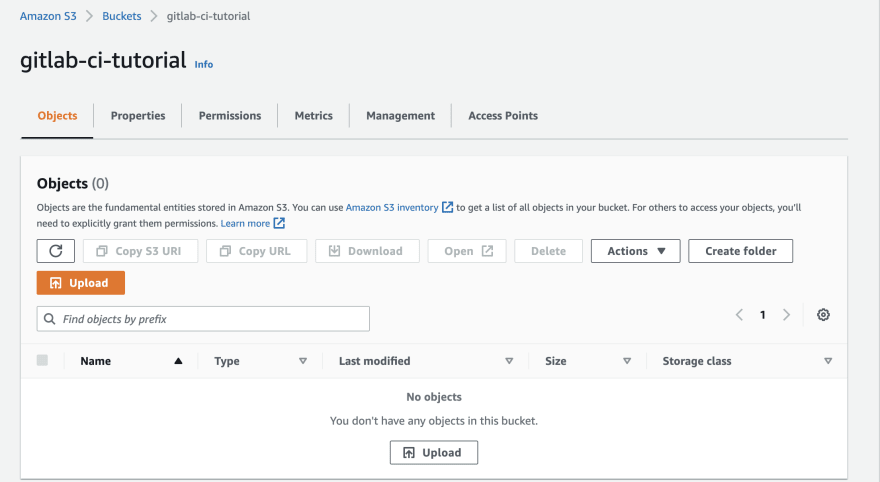Focus the Find objects by prefix field
880x482 pixels.
click(x=203, y=319)
